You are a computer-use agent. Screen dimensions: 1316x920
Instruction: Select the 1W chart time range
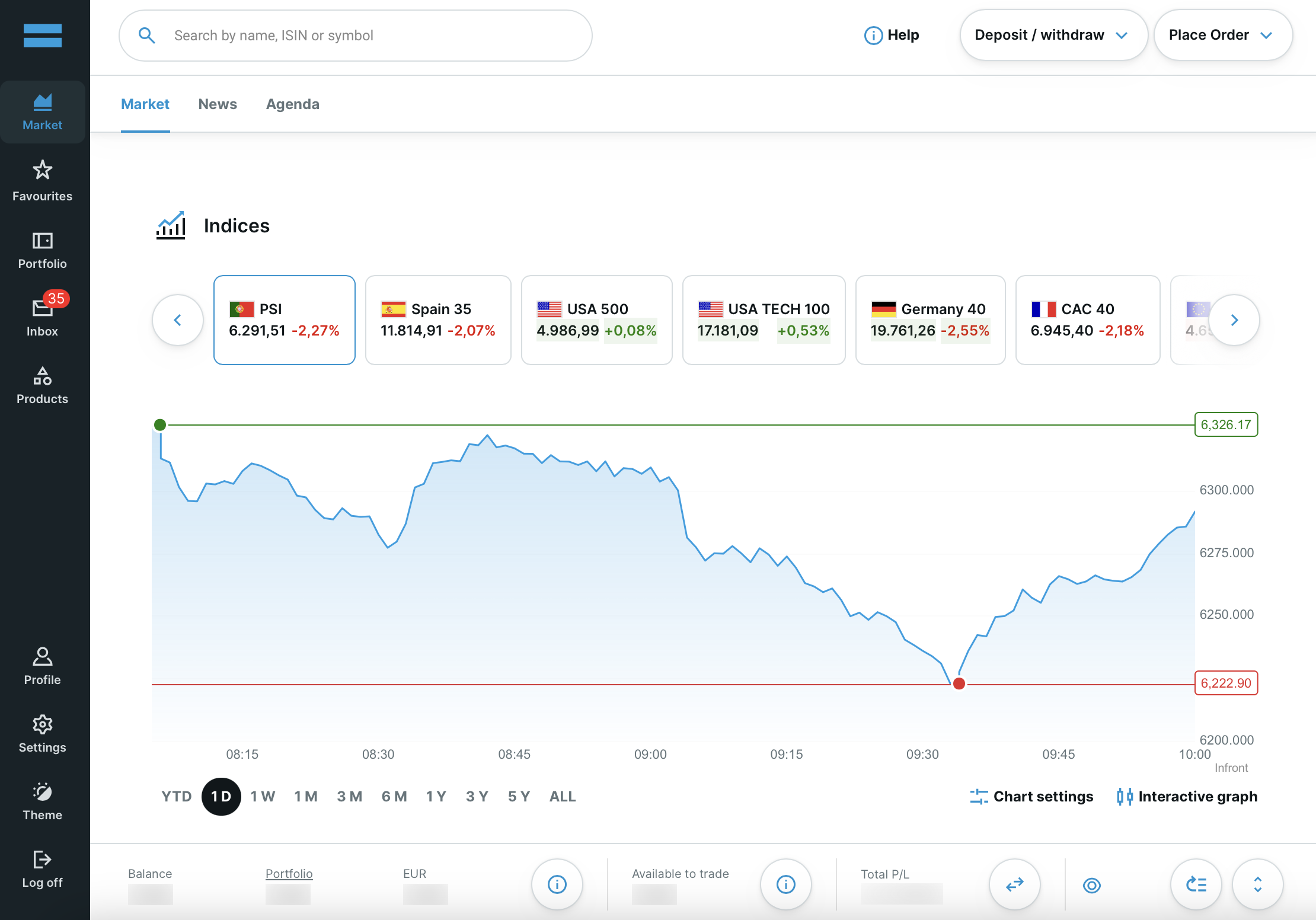pyautogui.click(x=263, y=796)
